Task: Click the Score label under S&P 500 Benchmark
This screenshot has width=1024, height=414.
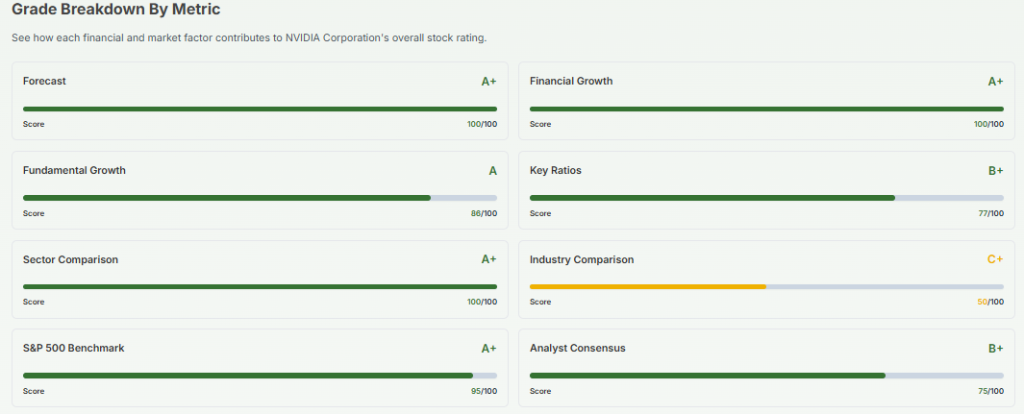Action: coord(33,391)
